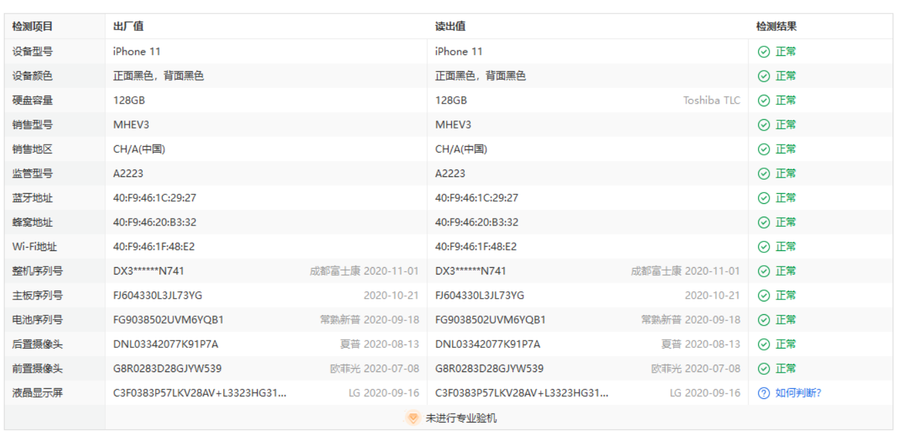Screen dimensions: 900x436
Task: Click the factory serial DX3******N741
Action: (x=149, y=271)
